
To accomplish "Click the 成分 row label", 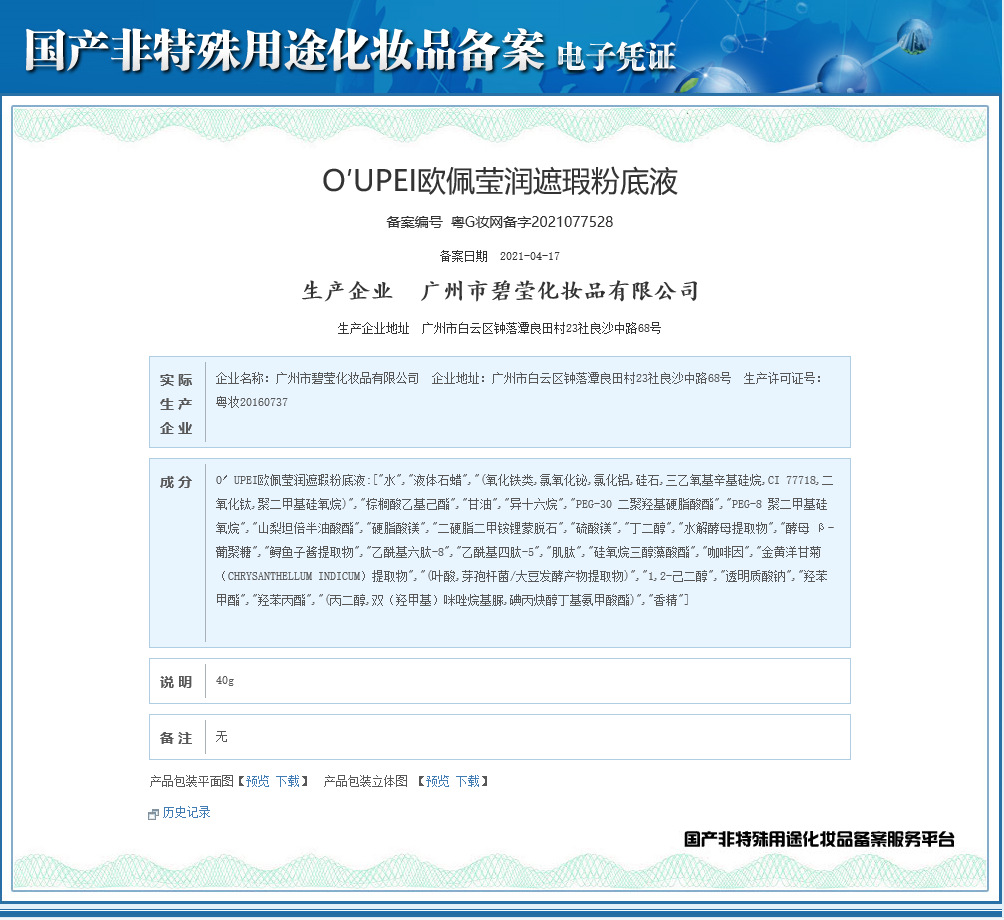I will tap(176, 482).
